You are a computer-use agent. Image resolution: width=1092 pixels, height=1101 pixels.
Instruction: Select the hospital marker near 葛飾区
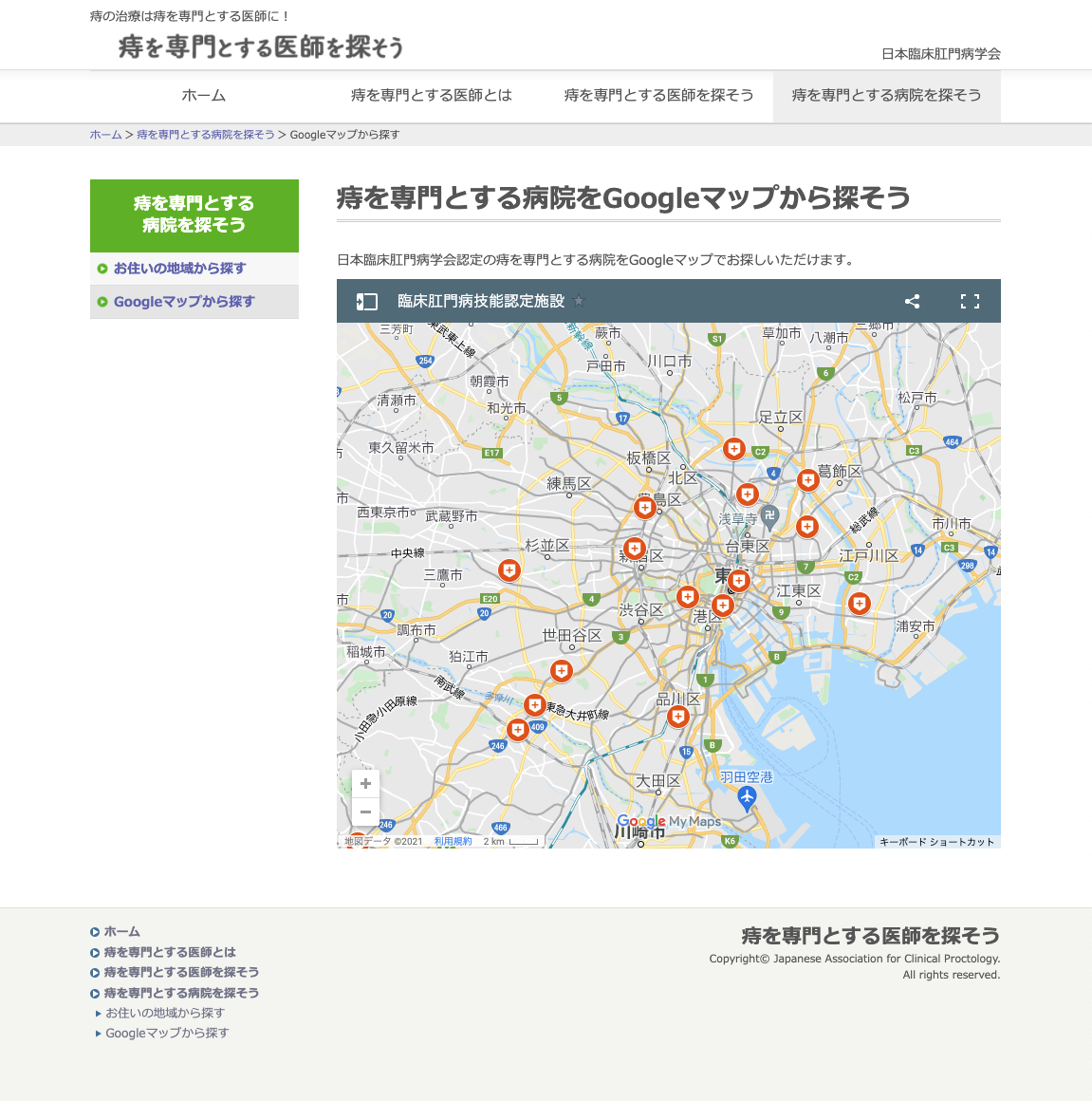tap(807, 479)
